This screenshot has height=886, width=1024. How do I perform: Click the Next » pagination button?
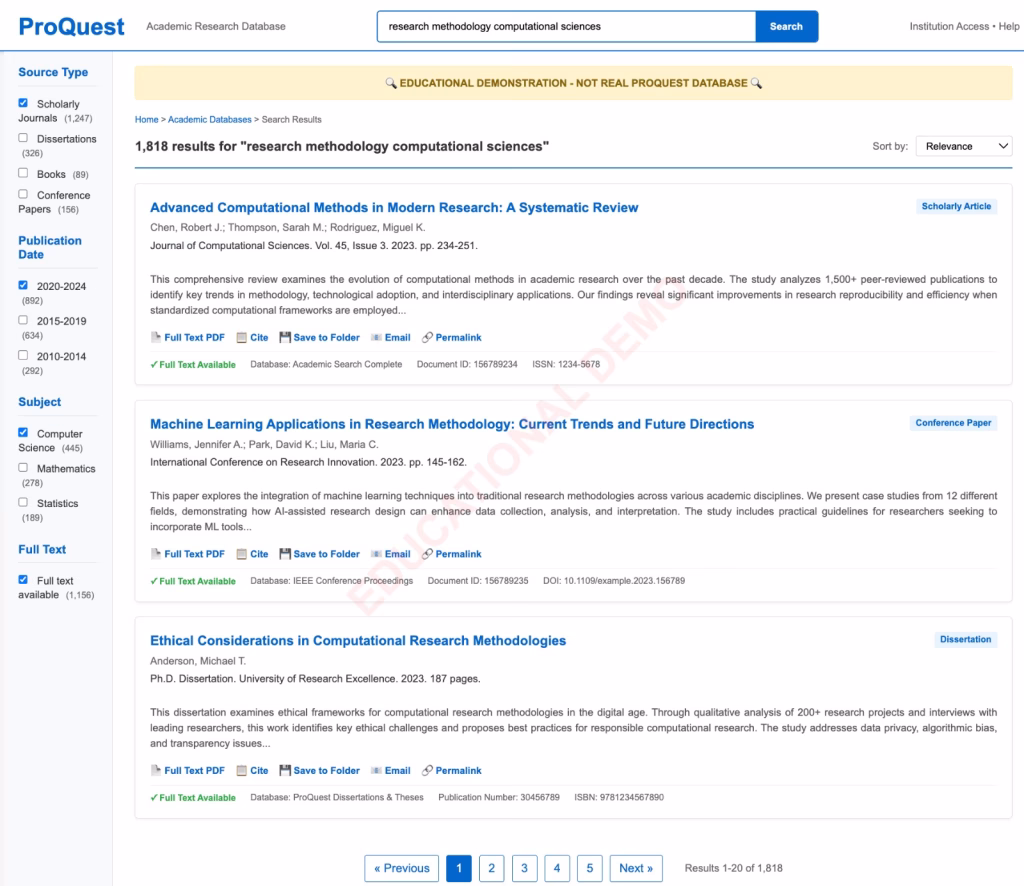pos(636,868)
